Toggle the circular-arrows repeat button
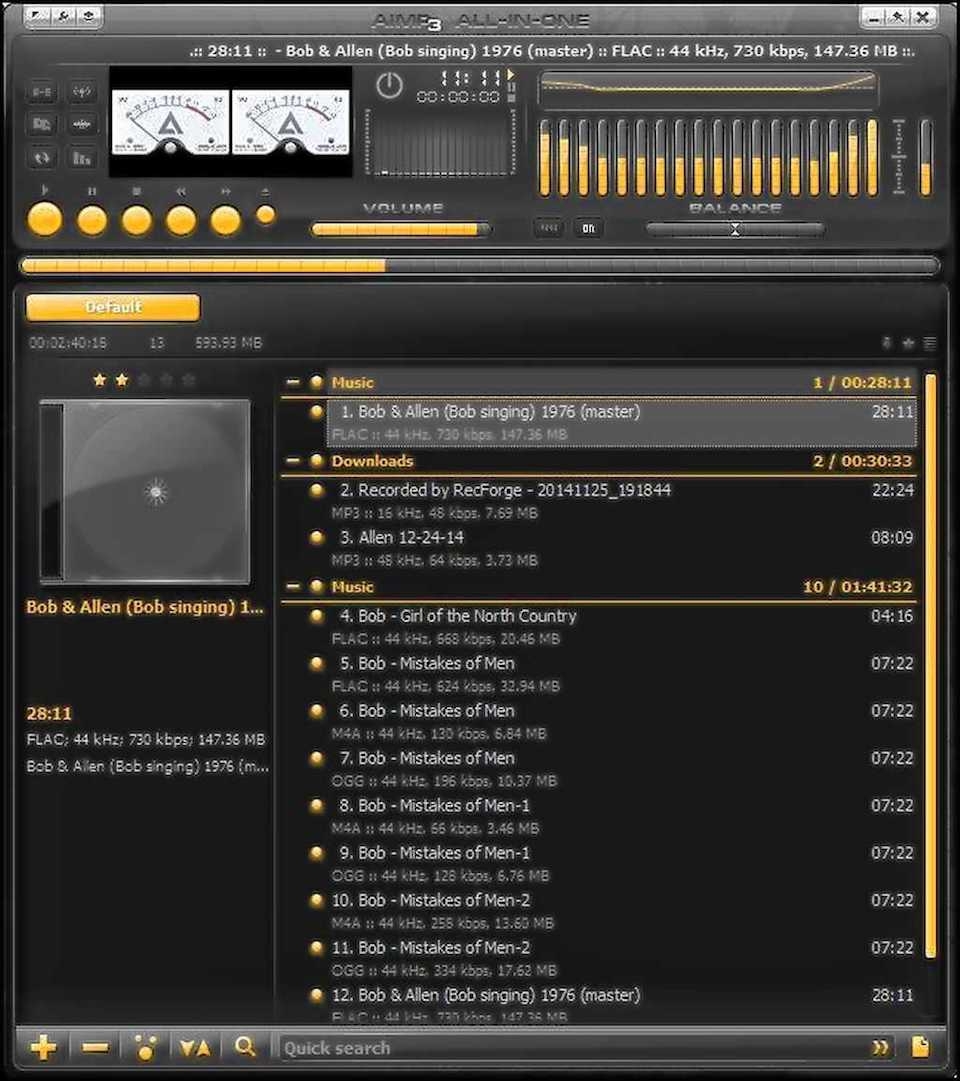 (x=41, y=158)
